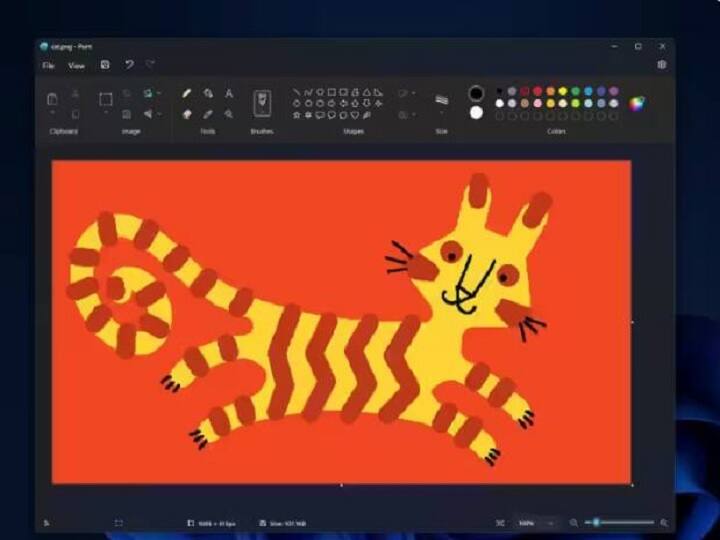This screenshot has width=720, height=540.
Task: Click the Crop icon
Action: point(127,94)
